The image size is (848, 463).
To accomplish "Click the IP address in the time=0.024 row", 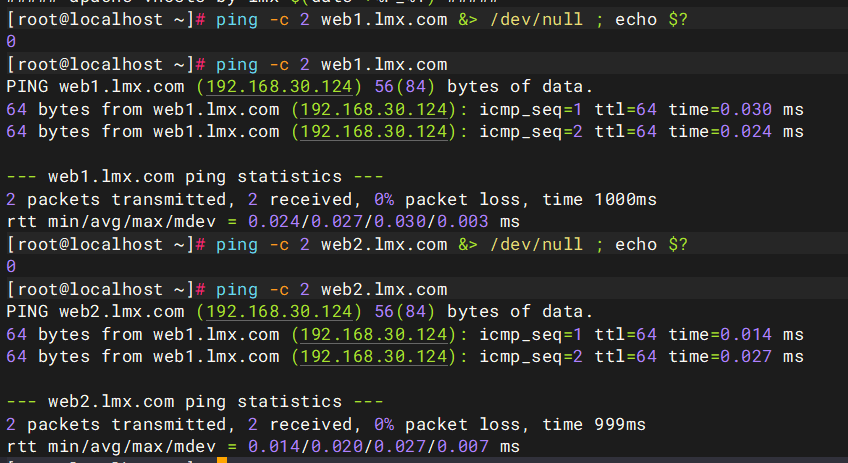I will pyautogui.click(x=374, y=131).
